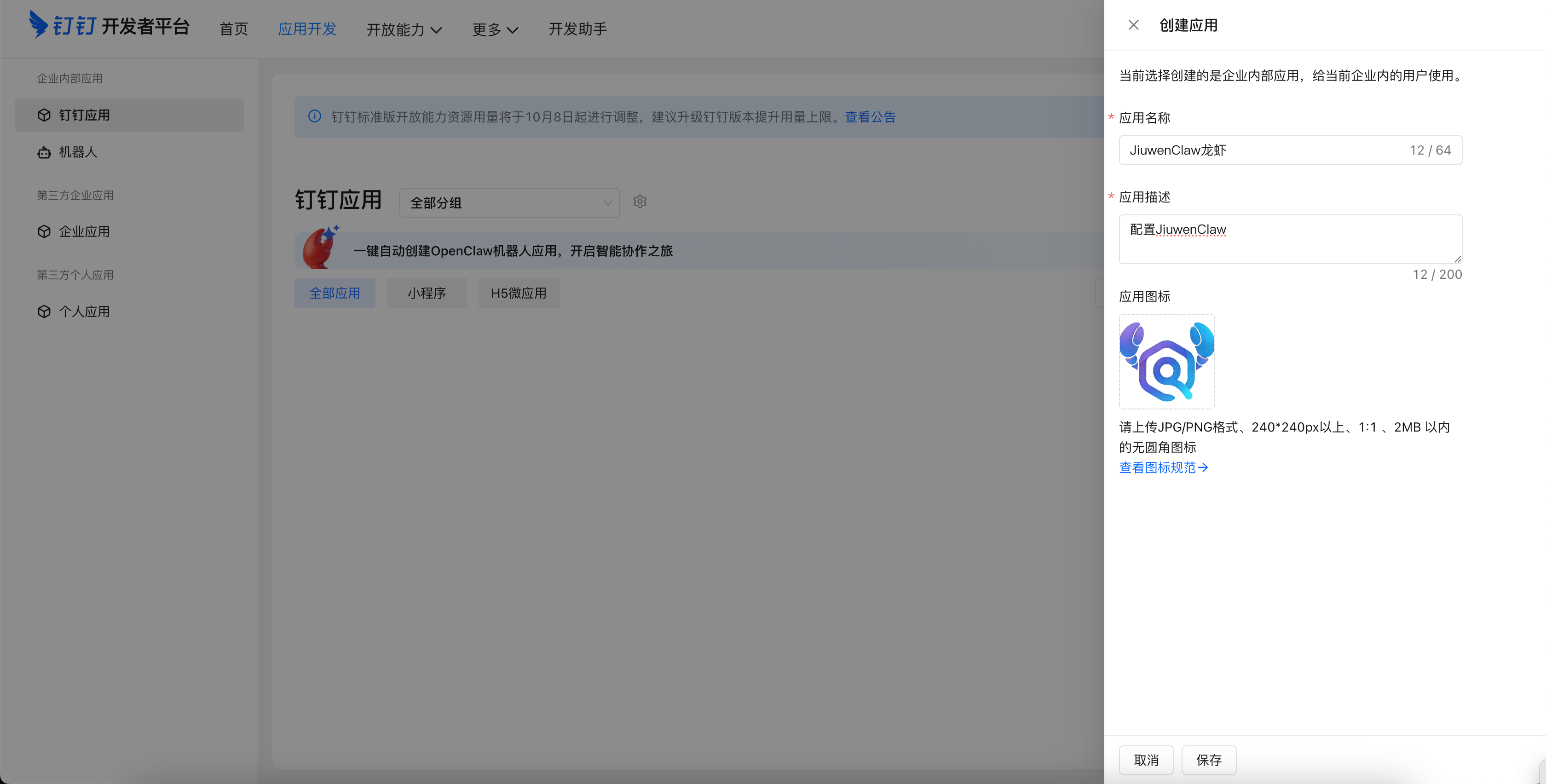Screen dimensions: 1546x784
Task: Click the 12 / 64 character counter
Action: tap(1430, 150)
